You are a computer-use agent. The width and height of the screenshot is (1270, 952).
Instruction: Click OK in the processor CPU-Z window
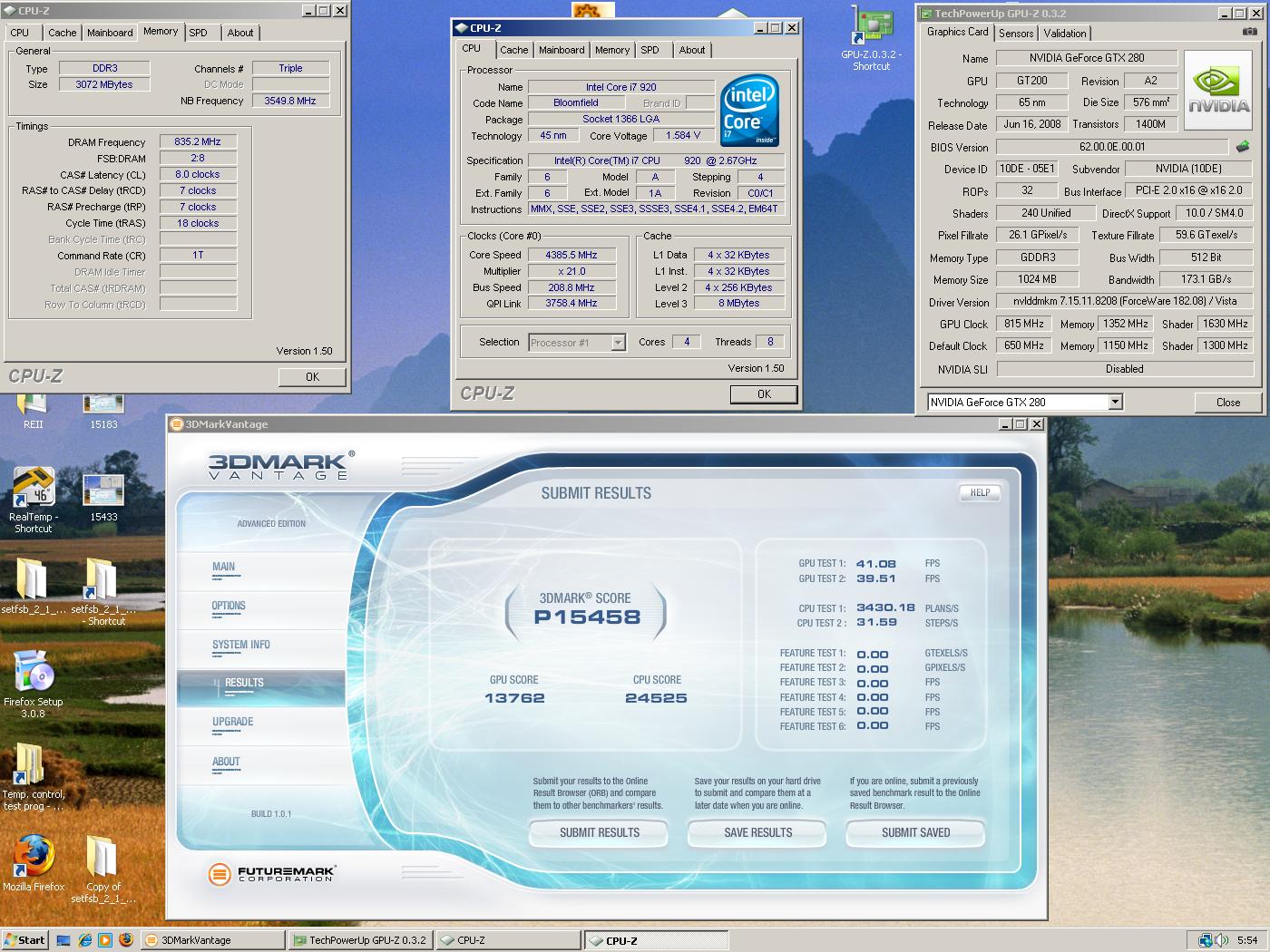click(764, 393)
